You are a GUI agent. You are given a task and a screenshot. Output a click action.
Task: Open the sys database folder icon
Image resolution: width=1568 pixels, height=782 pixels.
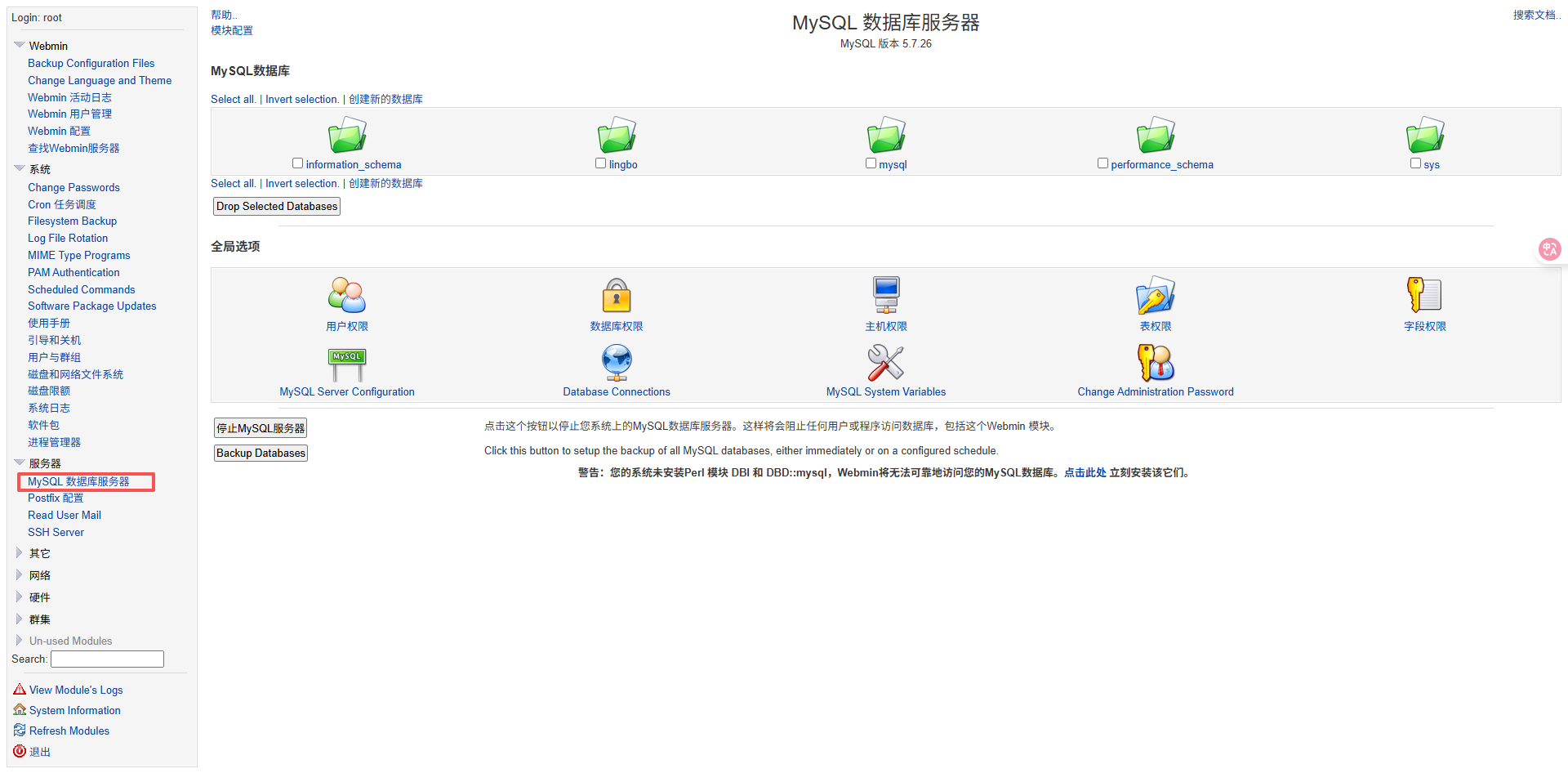tap(1425, 135)
